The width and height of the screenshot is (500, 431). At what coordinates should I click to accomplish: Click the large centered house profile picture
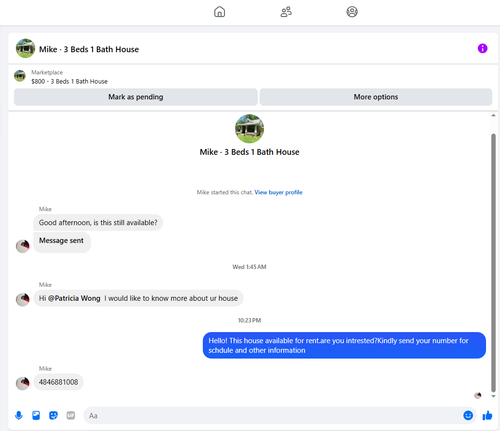249,129
